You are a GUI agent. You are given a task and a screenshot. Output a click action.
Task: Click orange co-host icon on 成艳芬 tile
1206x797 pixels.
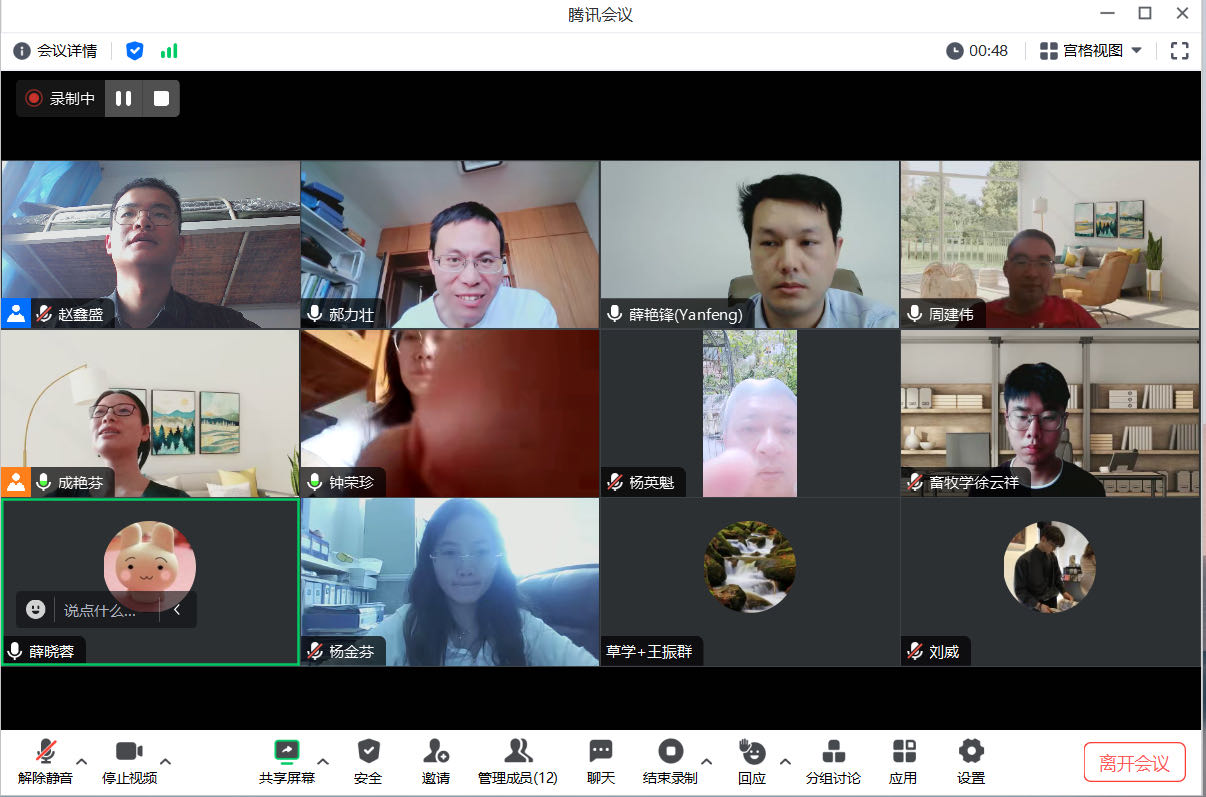coord(16,482)
